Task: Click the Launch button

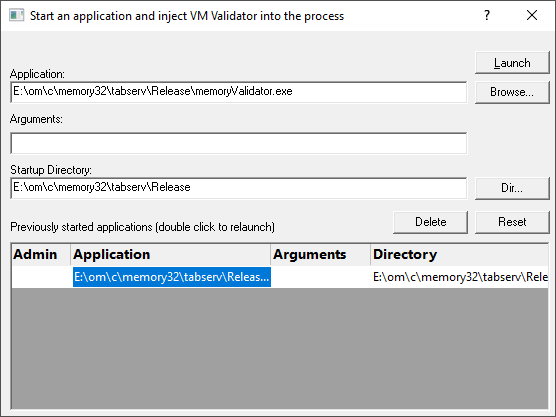Action: pyautogui.click(x=512, y=63)
